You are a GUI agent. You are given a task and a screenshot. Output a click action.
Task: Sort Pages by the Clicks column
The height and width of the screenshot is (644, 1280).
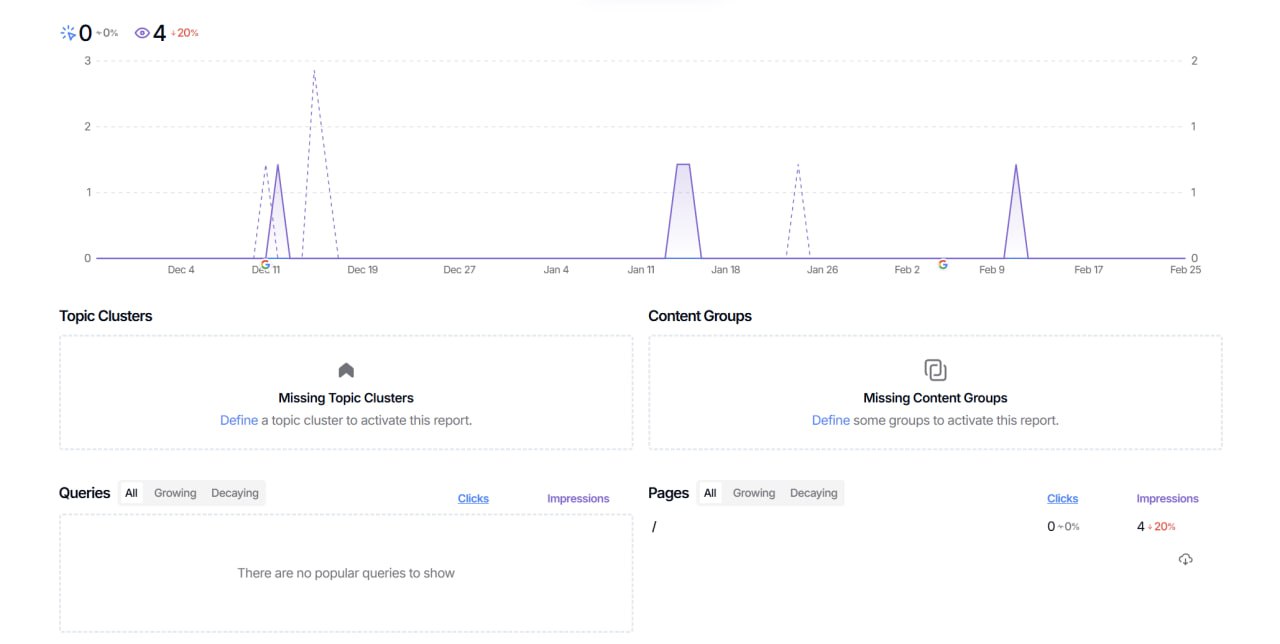pyautogui.click(x=1062, y=499)
